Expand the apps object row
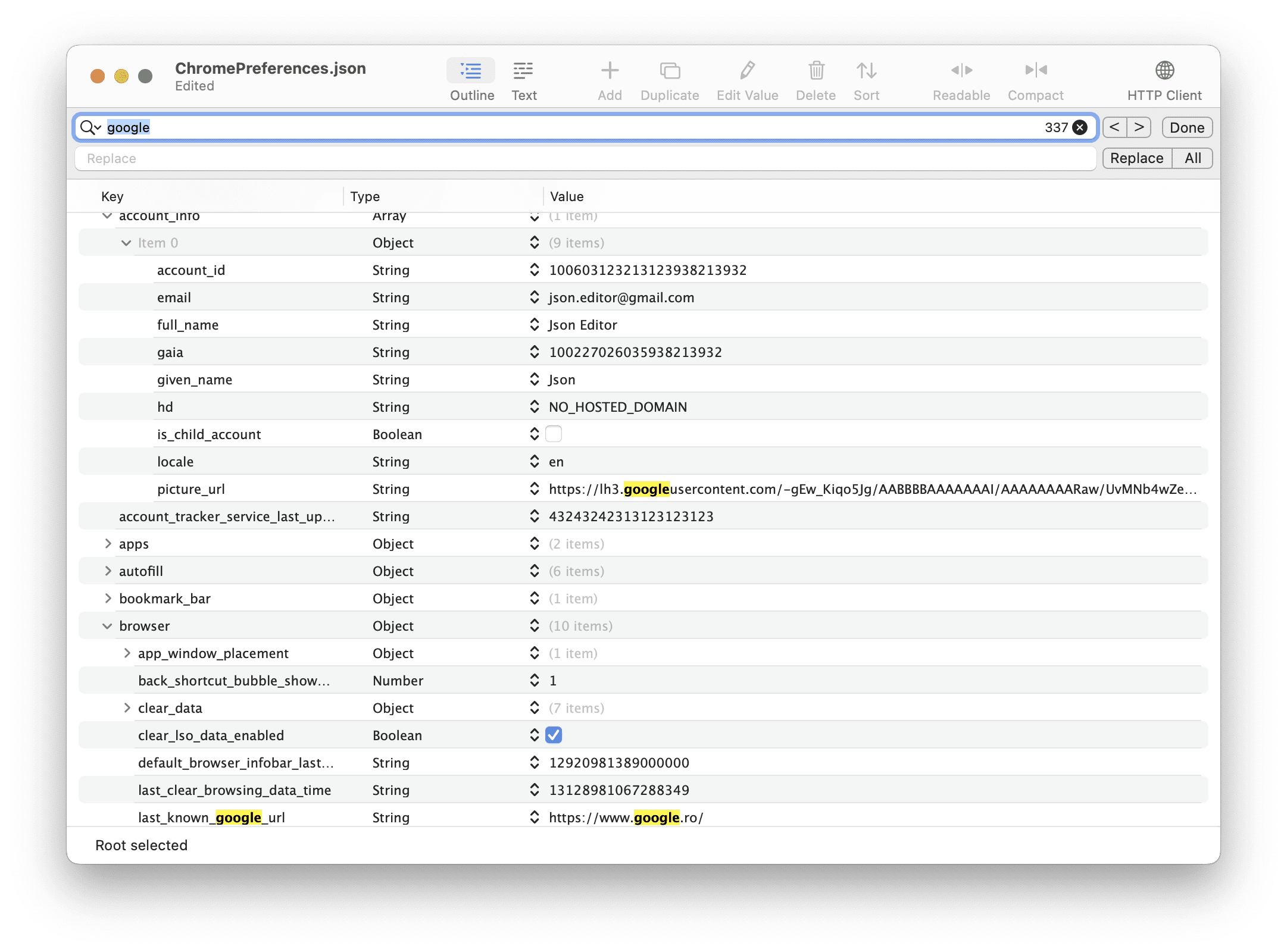This screenshot has width=1287, height=952. (108, 543)
